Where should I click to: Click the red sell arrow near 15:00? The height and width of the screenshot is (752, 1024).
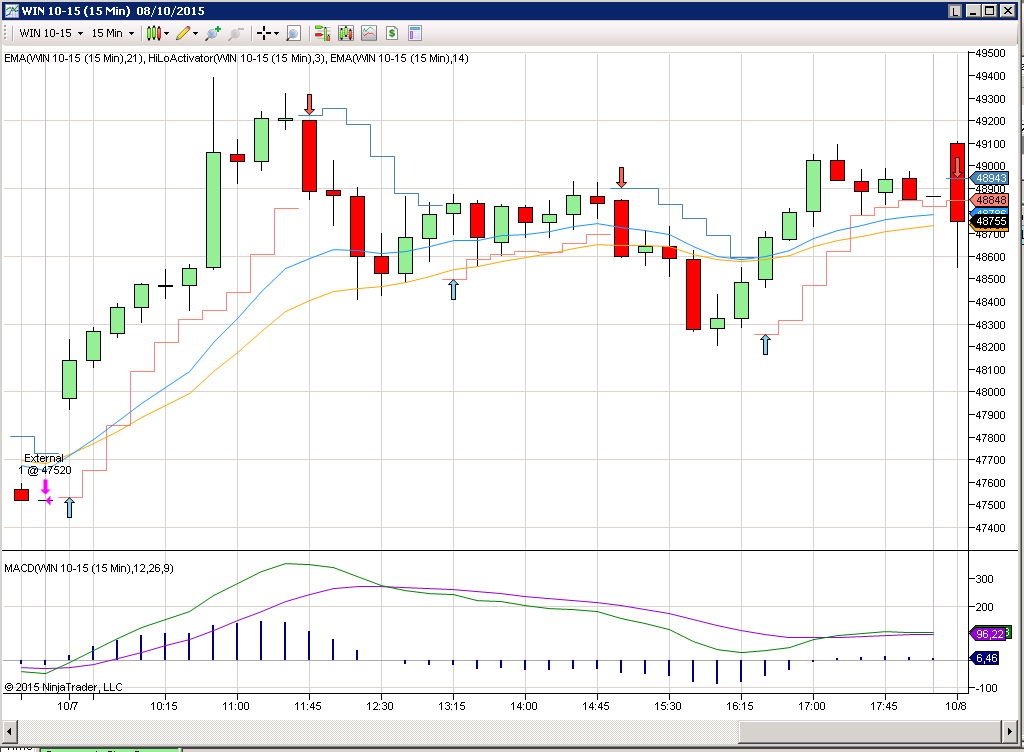(621, 177)
